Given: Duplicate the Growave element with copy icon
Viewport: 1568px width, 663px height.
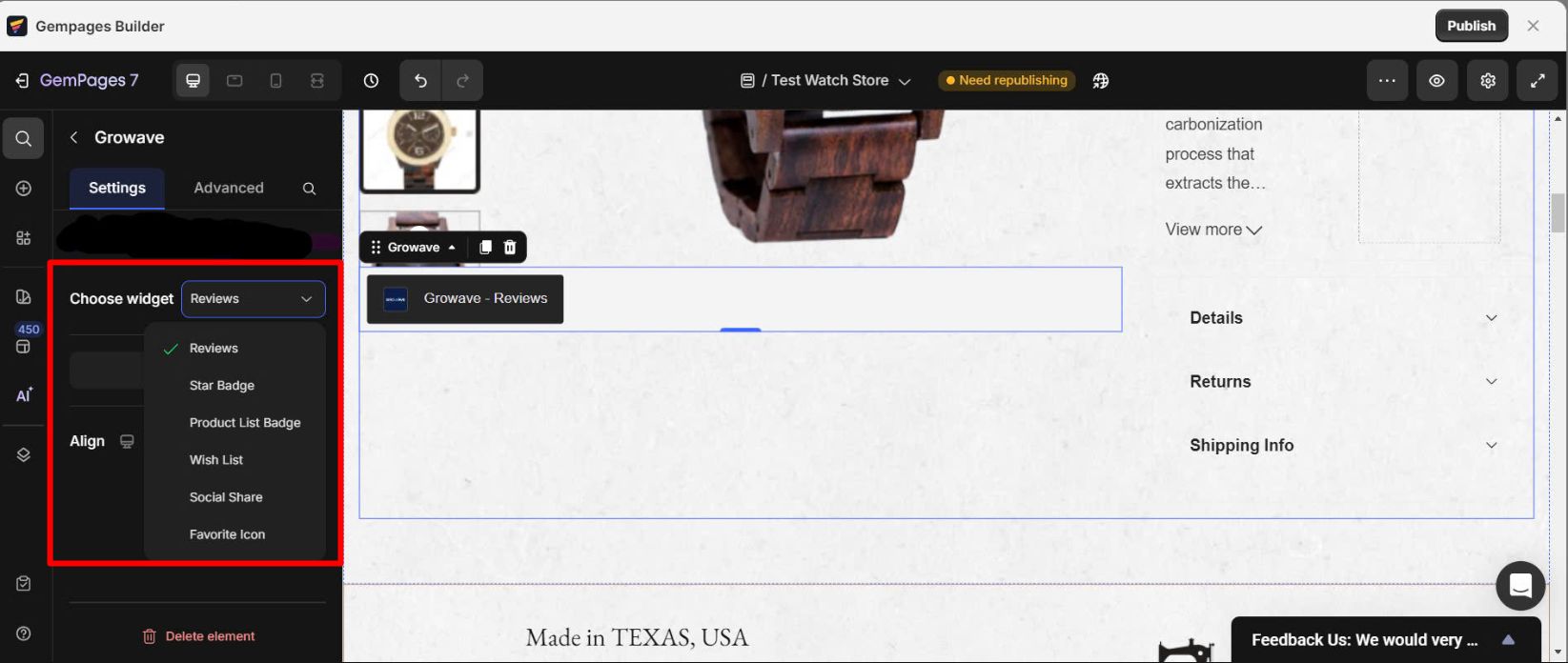Looking at the screenshot, I should [485, 248].
